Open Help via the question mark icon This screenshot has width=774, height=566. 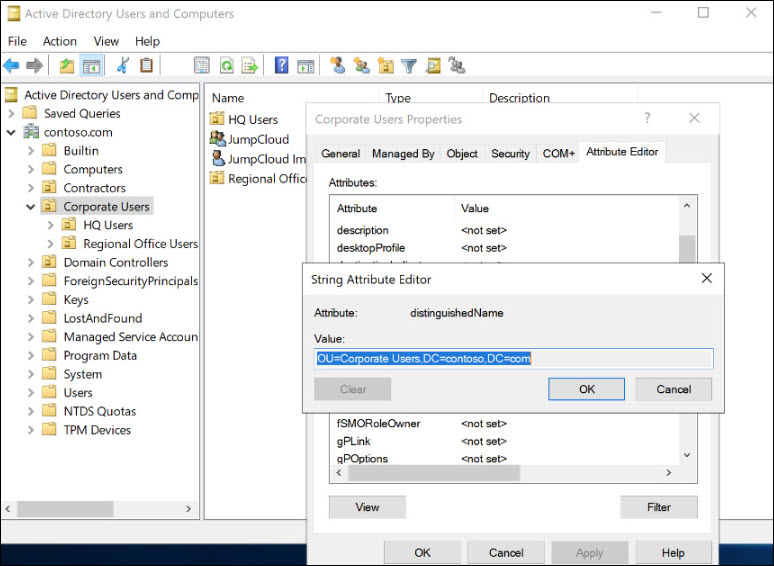281,66
